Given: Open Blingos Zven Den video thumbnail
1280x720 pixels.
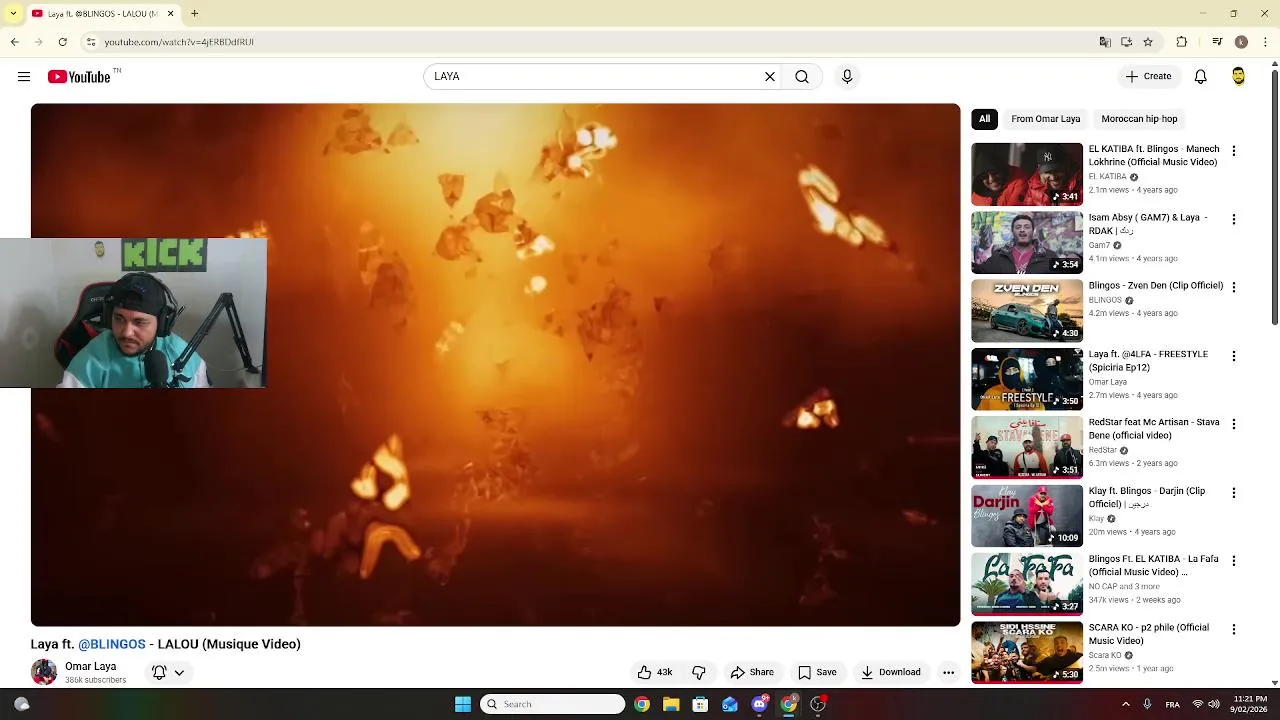Looking at the screenshot, I should pyautogui.click(x=1027, y=311).
